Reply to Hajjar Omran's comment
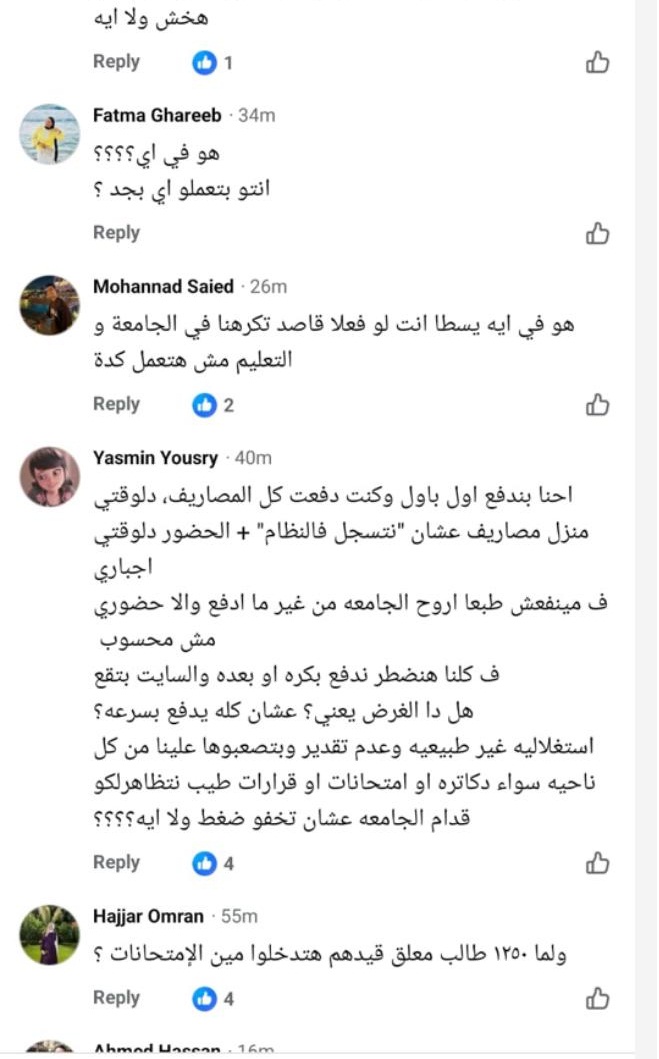Screen dimensions: 659x1059 click(116, 997)
